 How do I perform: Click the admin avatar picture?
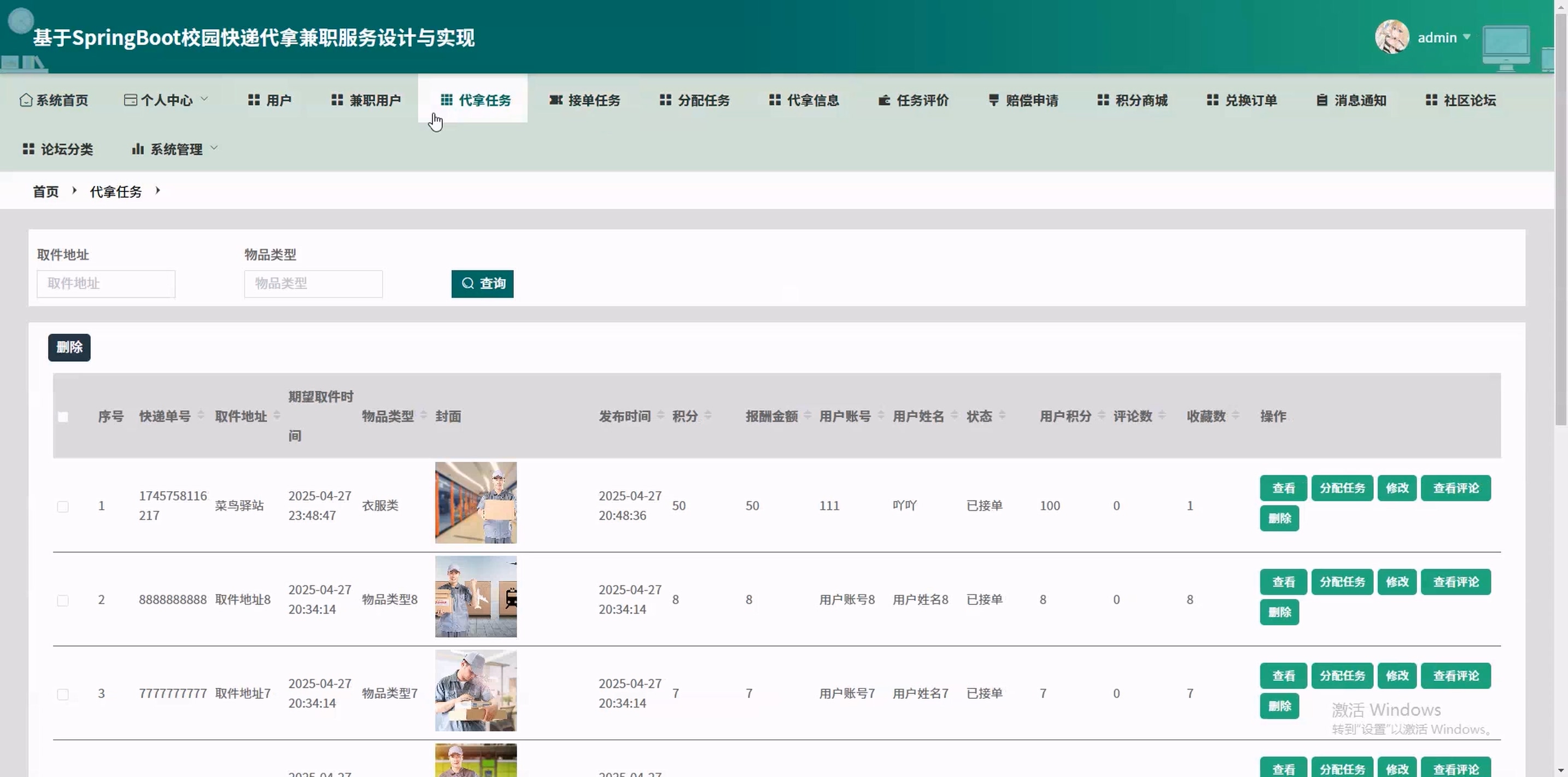1391,37
